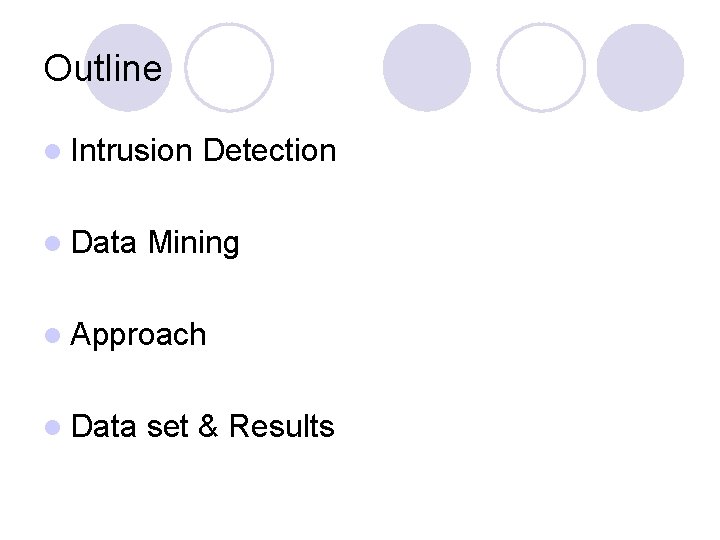Image resolution: width=720 pixels, height=540 pixels.
Task: Select the hollow circle between the right filled circles
Action: [x=541, y=68]
